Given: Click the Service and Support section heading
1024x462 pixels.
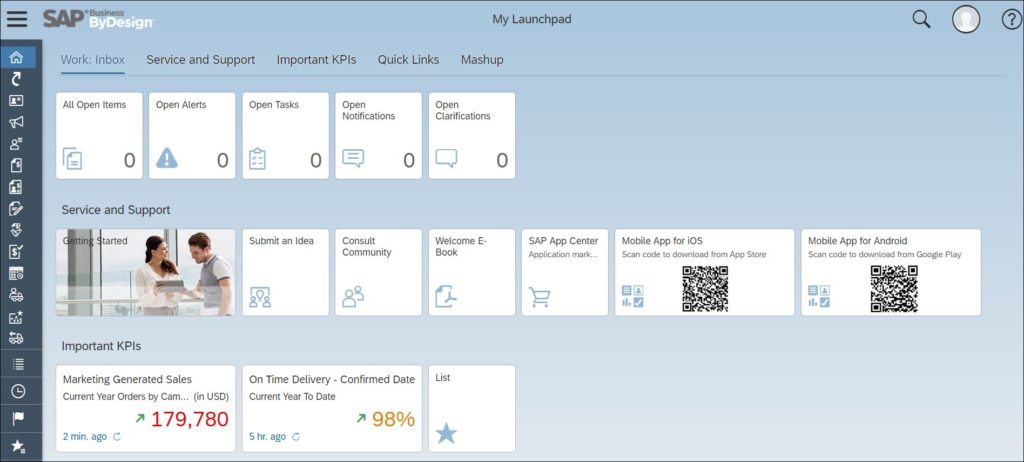Looking at the screenshot, I should point(116,210).
